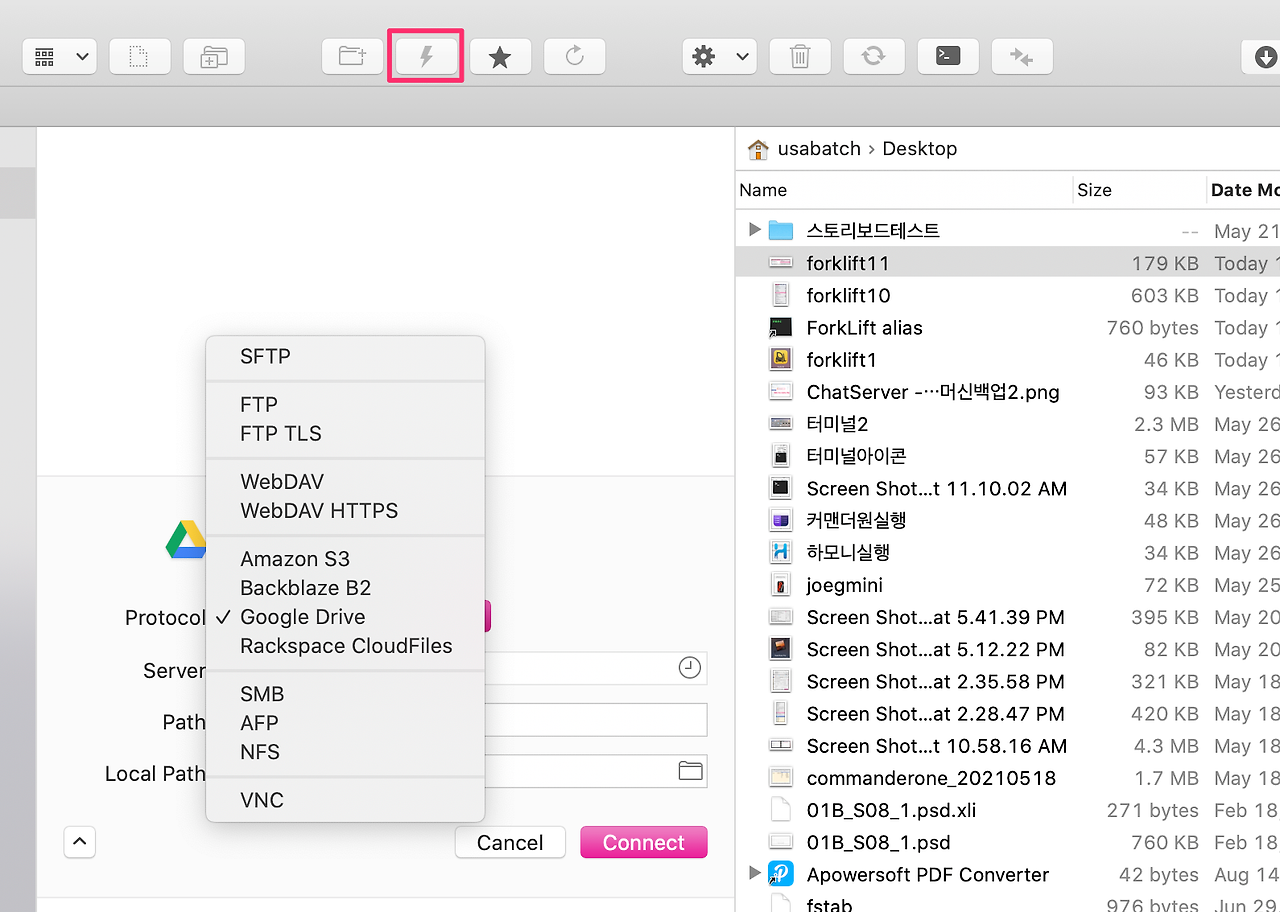Pick Rackspace CloudFiles option
Viewport: 1280px width, 912px height.
click(x=345, y=646)
